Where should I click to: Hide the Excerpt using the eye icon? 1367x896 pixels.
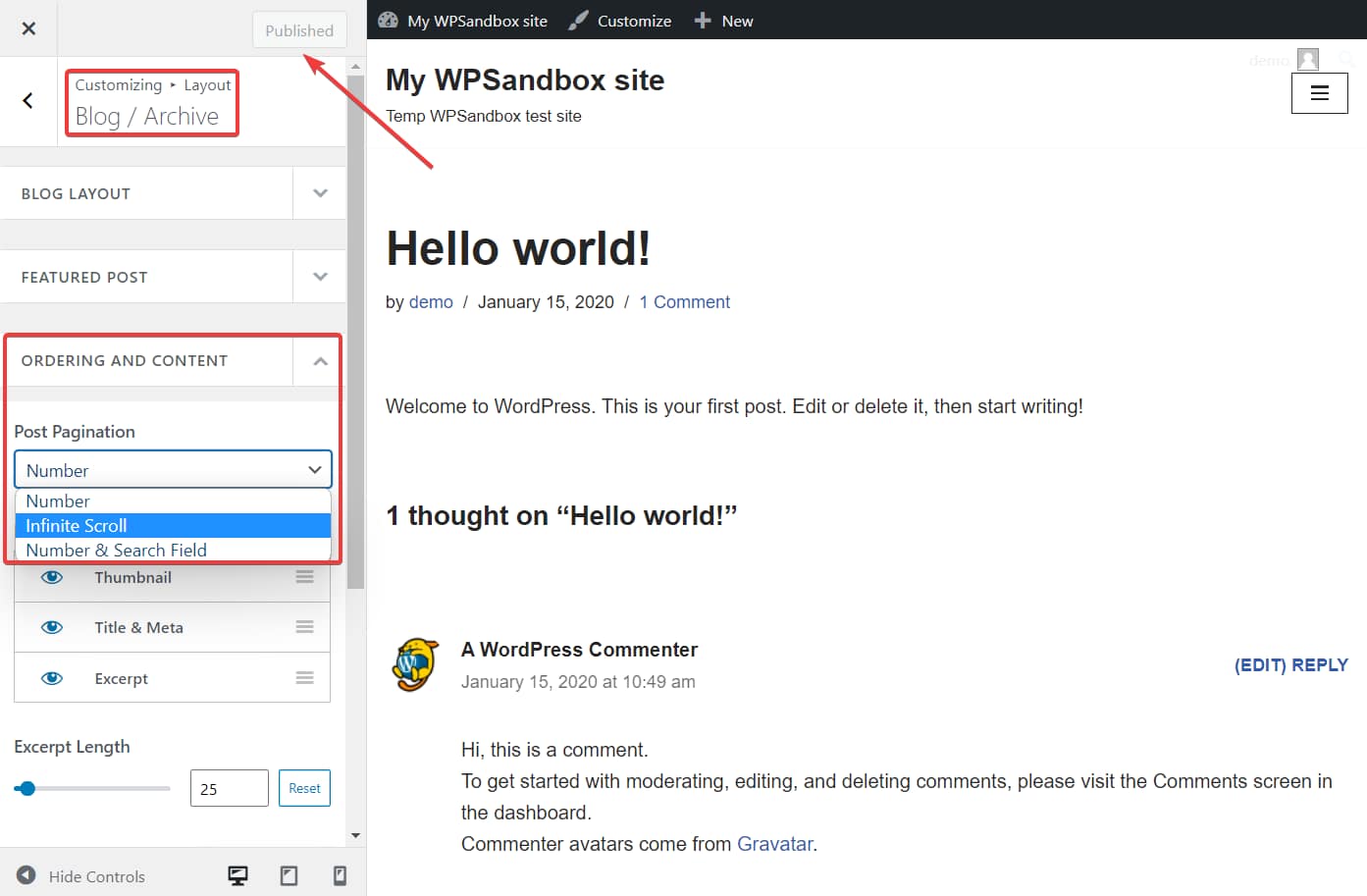tap(51, 677)
